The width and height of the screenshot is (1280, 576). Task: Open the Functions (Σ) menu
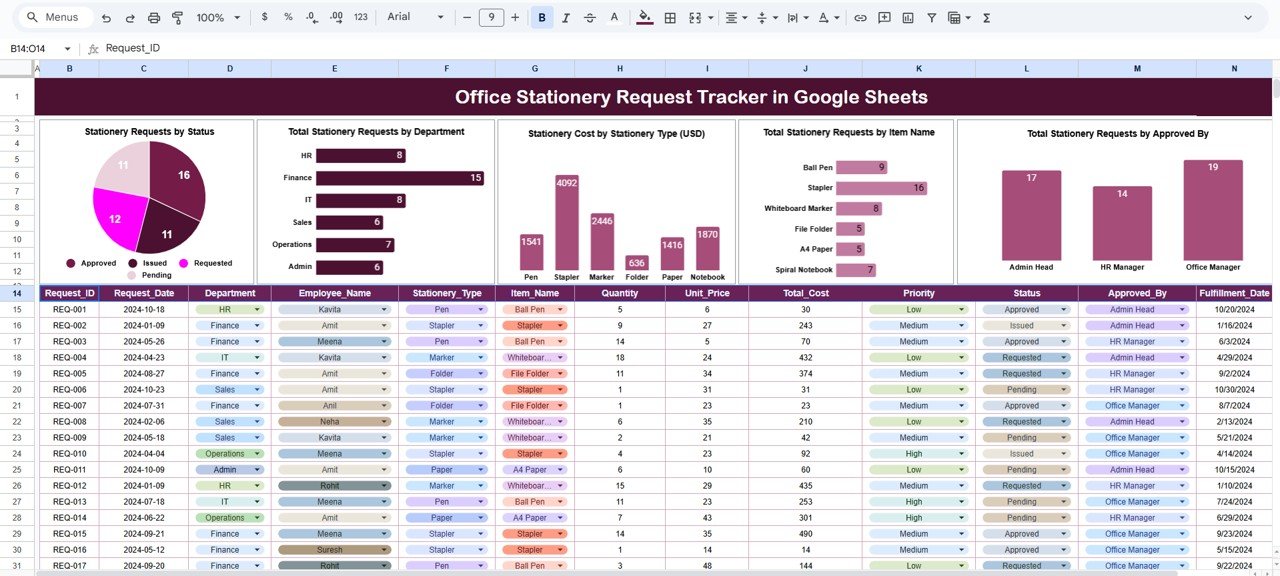[x=985, y=18]
